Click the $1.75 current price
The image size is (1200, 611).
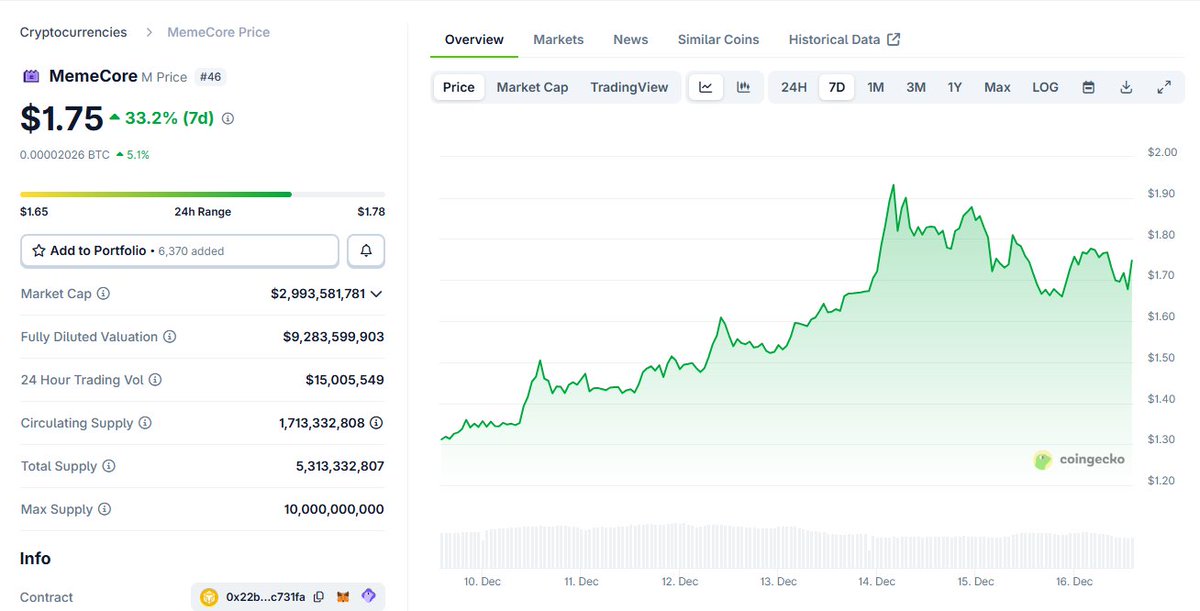point(62,118)
